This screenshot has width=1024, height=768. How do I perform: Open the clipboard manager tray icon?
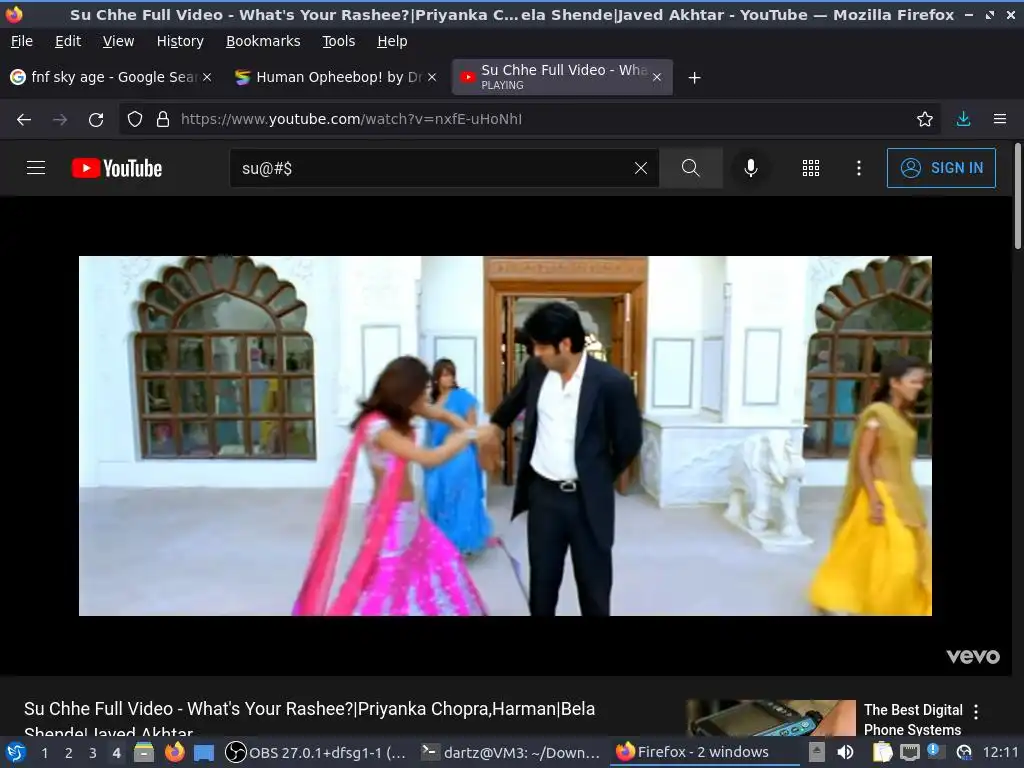pyautogui.click(x=882, y=752)
